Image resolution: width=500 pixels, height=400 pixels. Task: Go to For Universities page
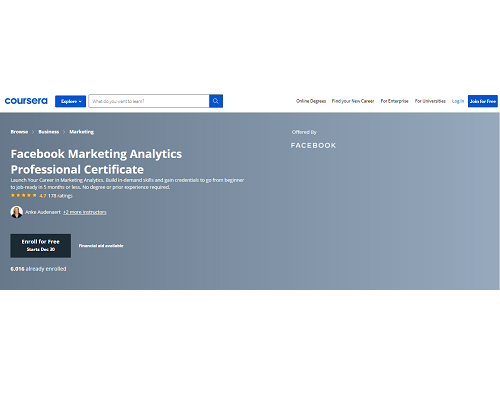[430, 101]
